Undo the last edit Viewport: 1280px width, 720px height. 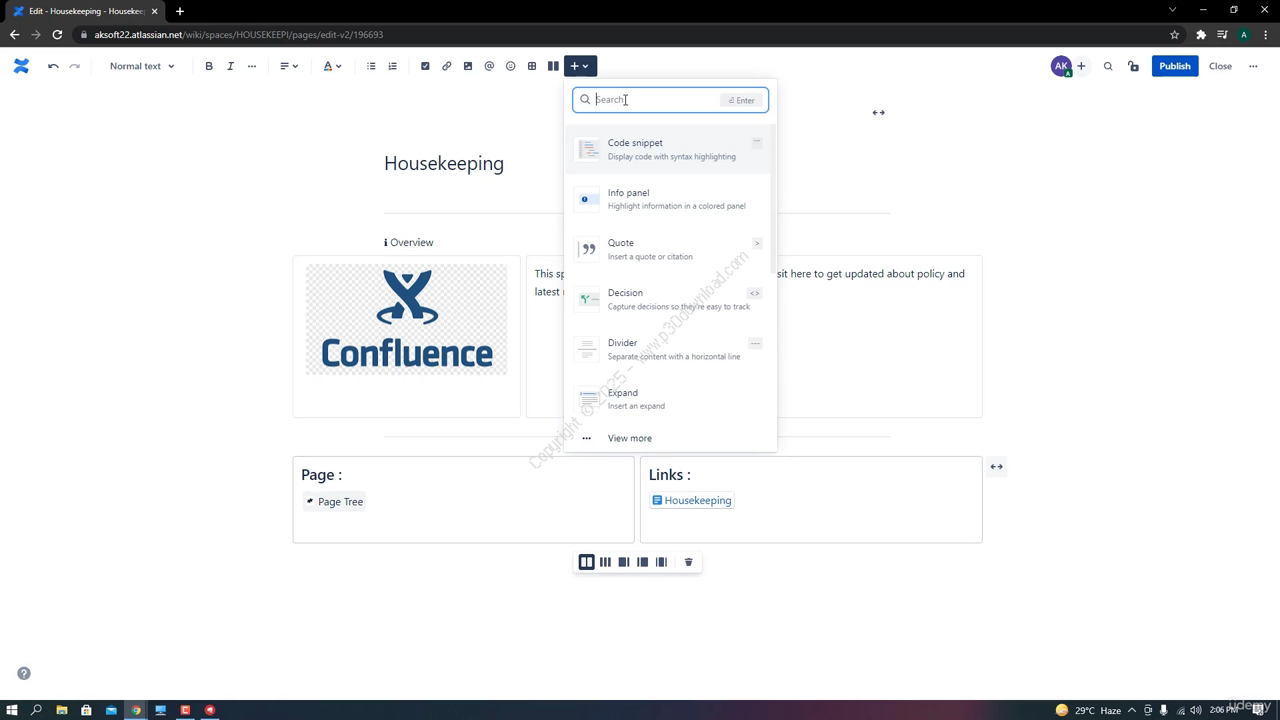click(53, 66)
